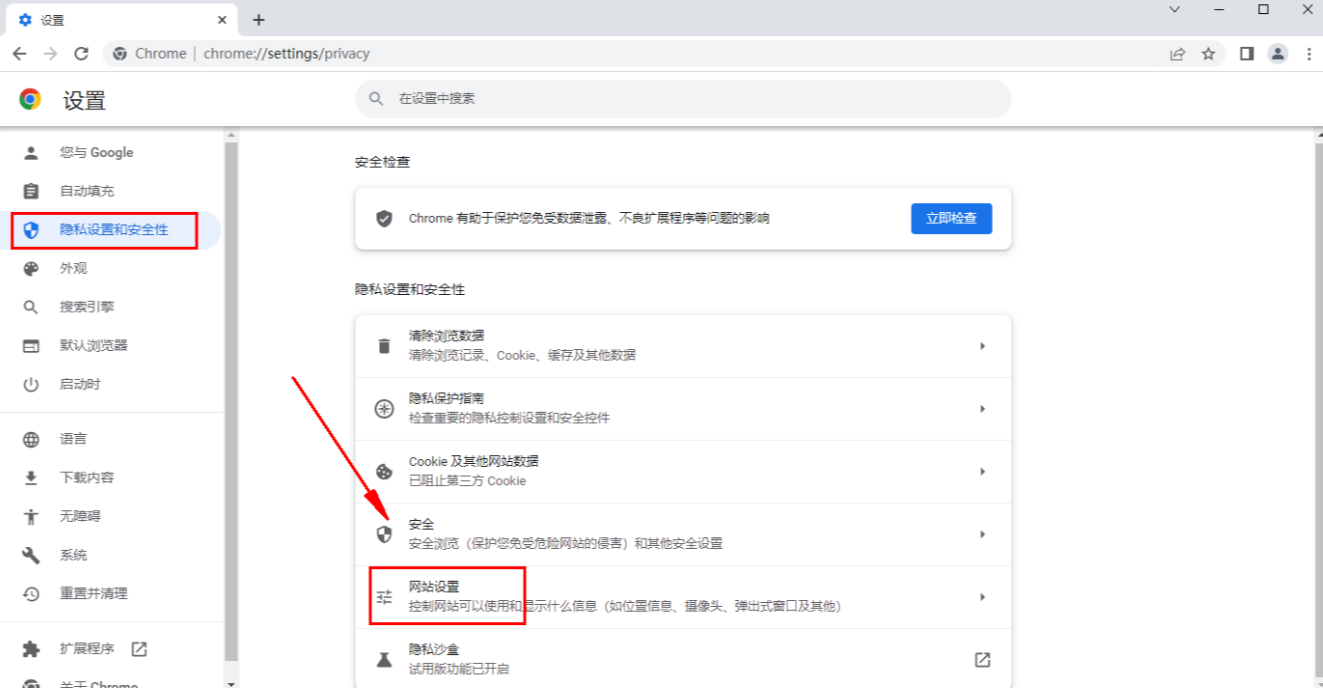This screenshot has width=1323, height=688.
Task: Click sidebar scrollbar up arrow
Action: [231, 135]
